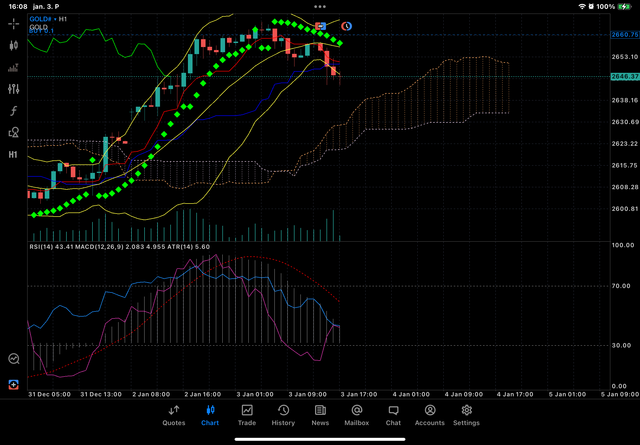This screenshot has width=640, height=445.
Task: Click the ATR(14) 5.60 indicator label
Action: [189, 247]
